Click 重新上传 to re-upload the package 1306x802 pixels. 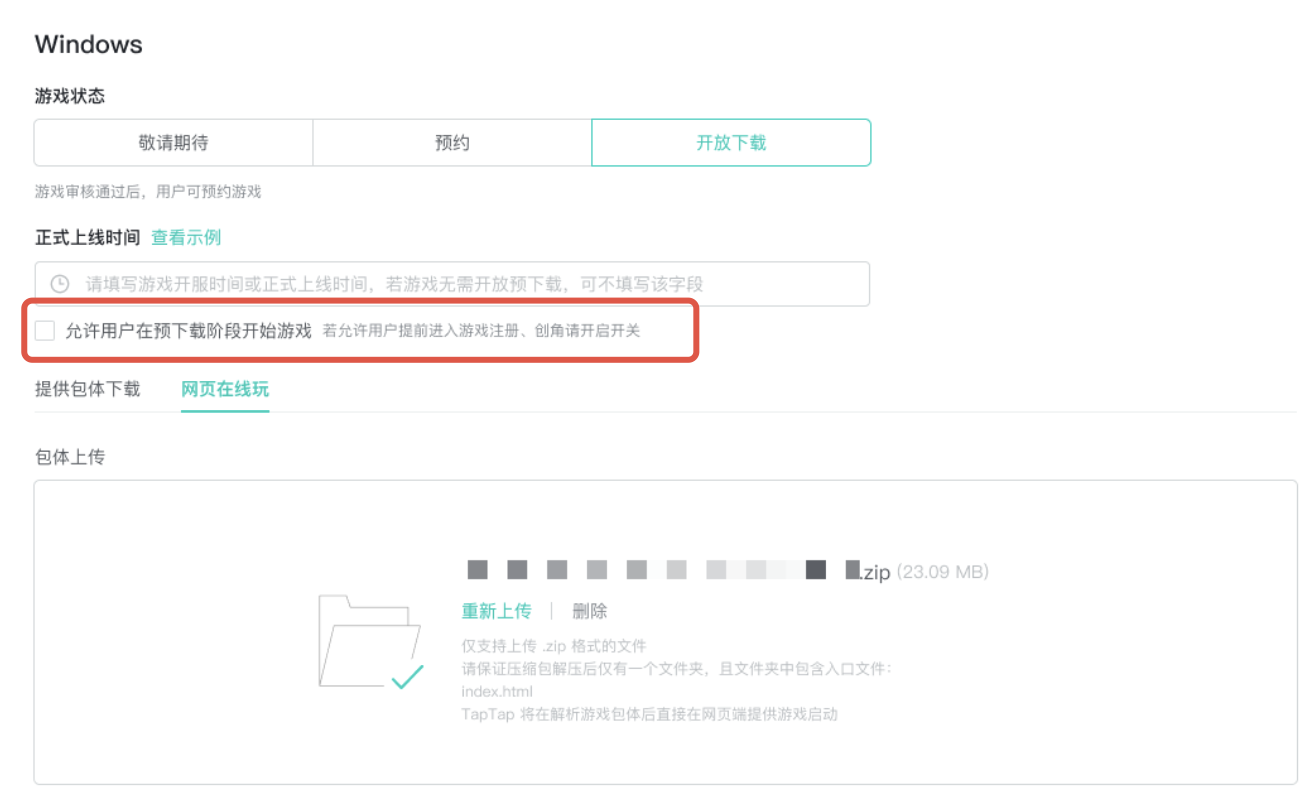pyautogui.click(x=496, y=611)
